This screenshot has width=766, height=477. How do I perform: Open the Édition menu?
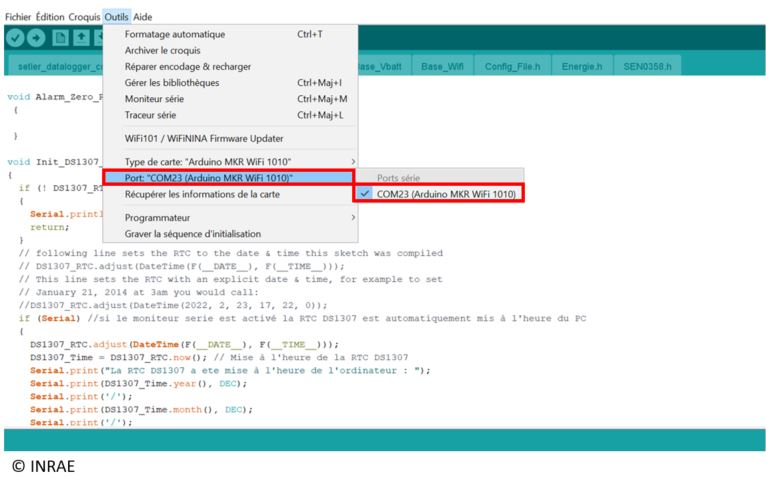pyautogui.click(x=50, y=17)
